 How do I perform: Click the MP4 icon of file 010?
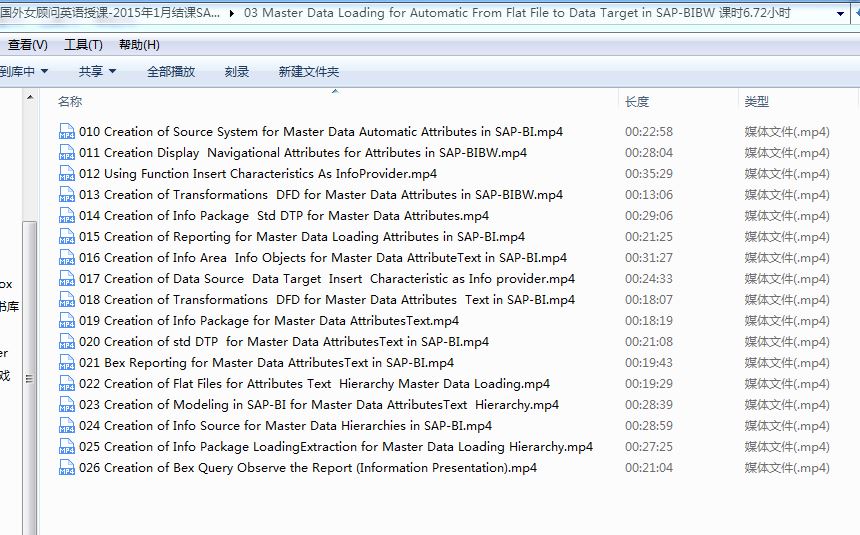[66, 132]
